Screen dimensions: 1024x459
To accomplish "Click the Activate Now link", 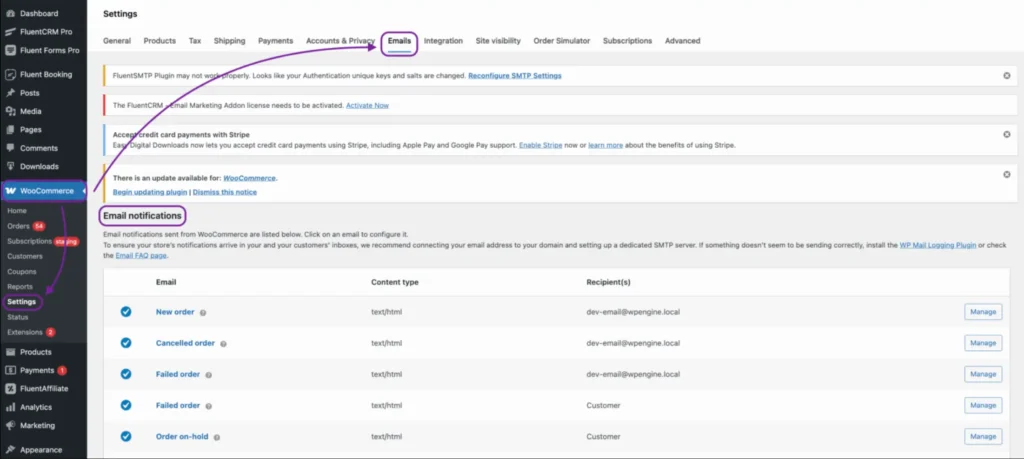I will click(367, 105).
